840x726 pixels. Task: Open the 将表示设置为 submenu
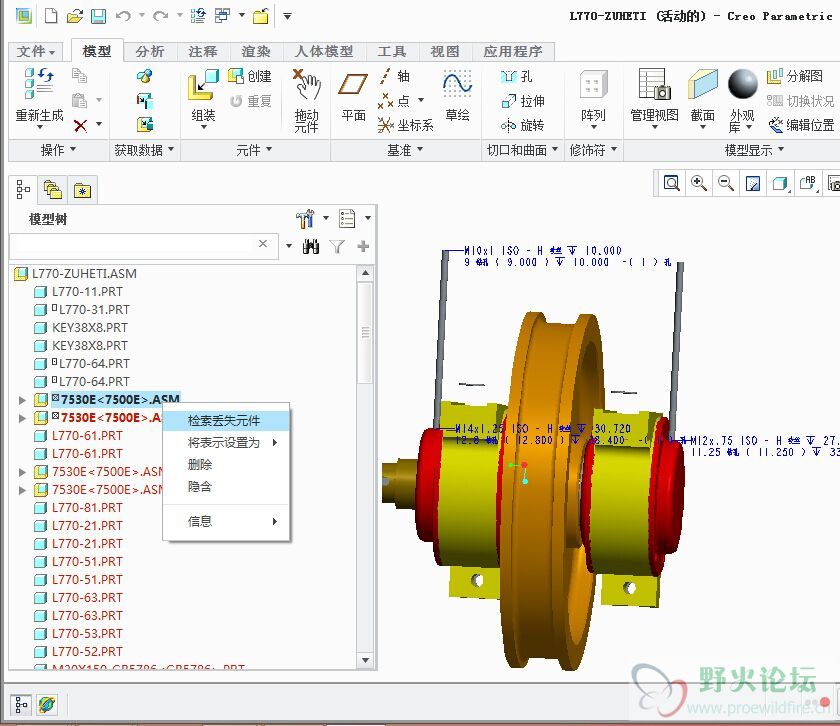click(x=226, y=443)
